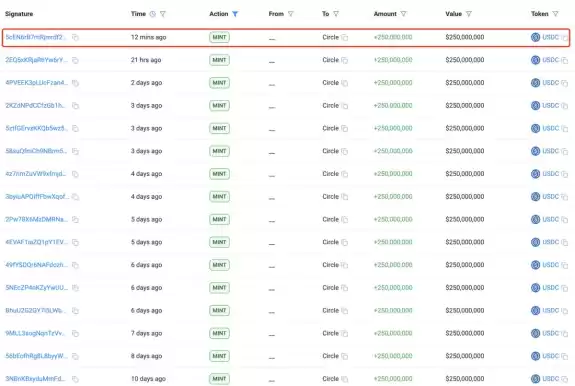The height and width of the screenshot is (386, 575).
Task: Click the '21 hrs ago' timestamp
Action: 146,60
